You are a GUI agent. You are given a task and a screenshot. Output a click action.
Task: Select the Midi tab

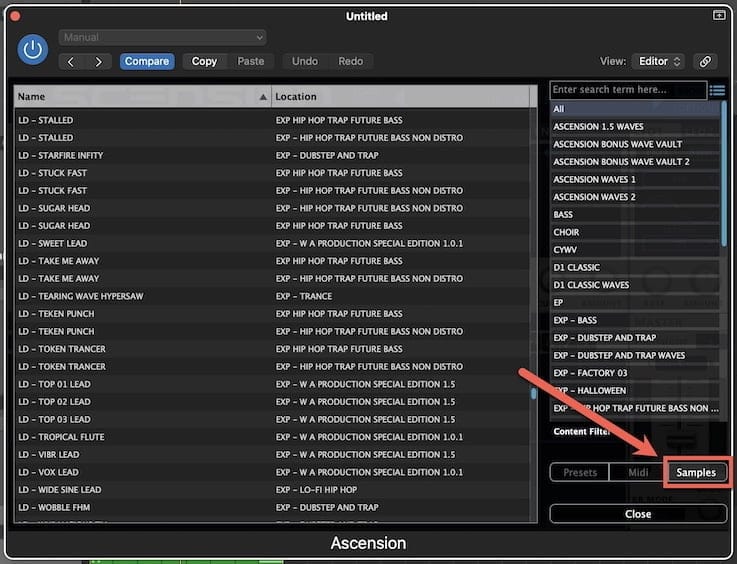pos(638,472)
